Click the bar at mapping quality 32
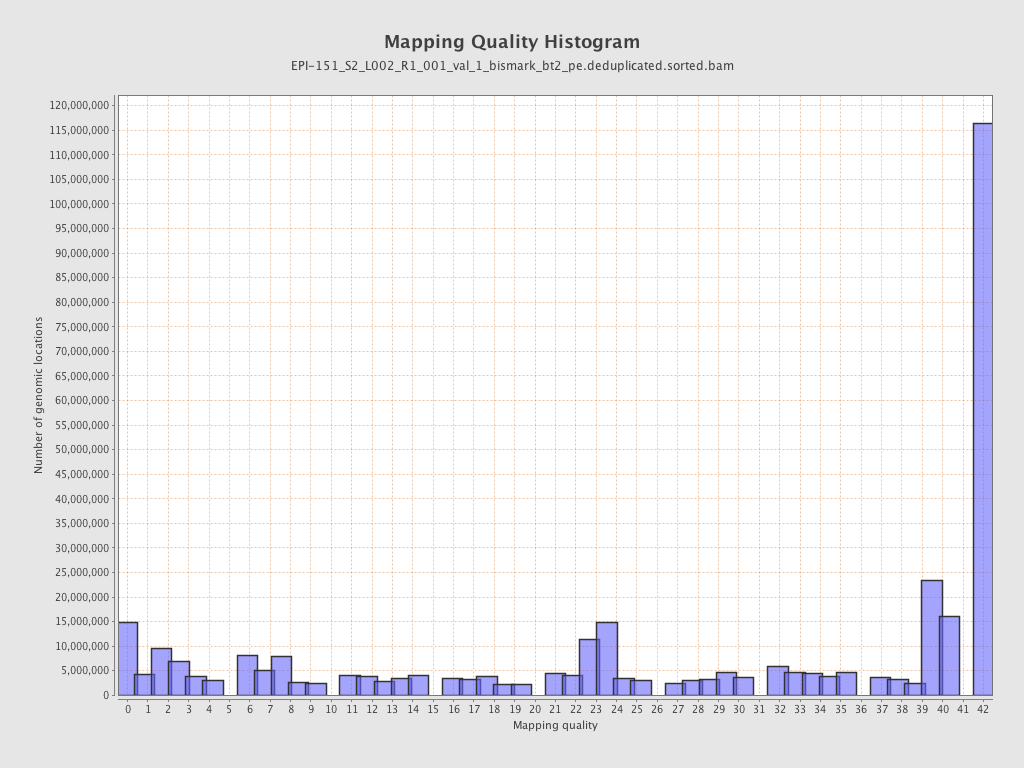1024x768 pixels. point(778,681)
